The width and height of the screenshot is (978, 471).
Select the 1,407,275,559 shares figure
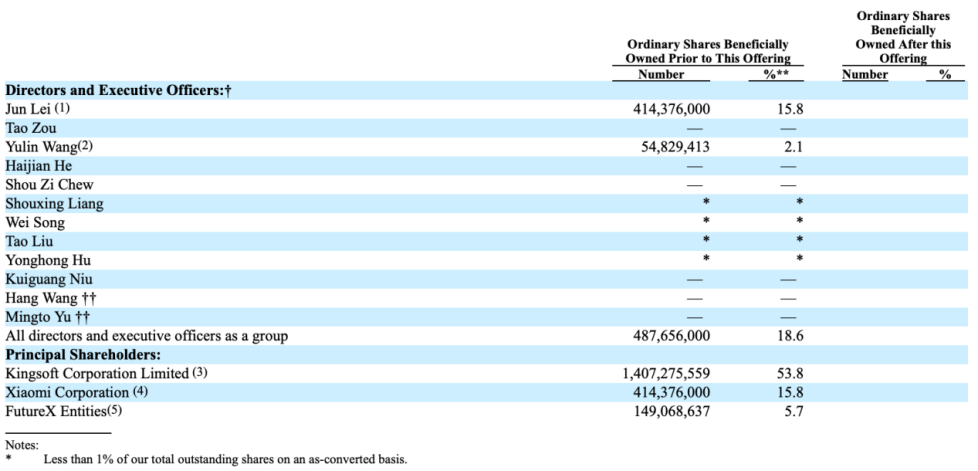tap(666, 374)
